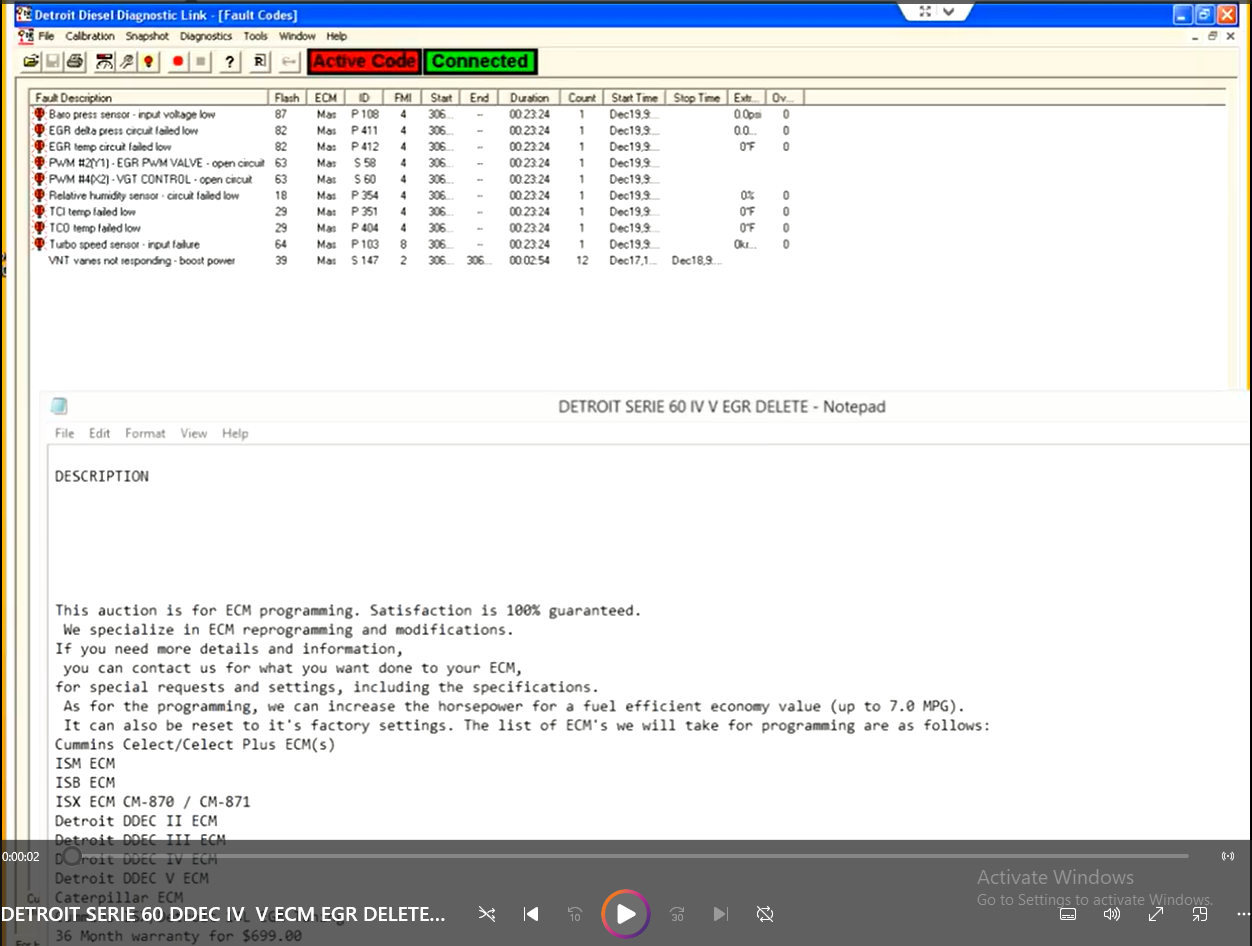Screen dimensions: 1252x946
Task: Click the R toolbar icon
Action: (259, 62)
